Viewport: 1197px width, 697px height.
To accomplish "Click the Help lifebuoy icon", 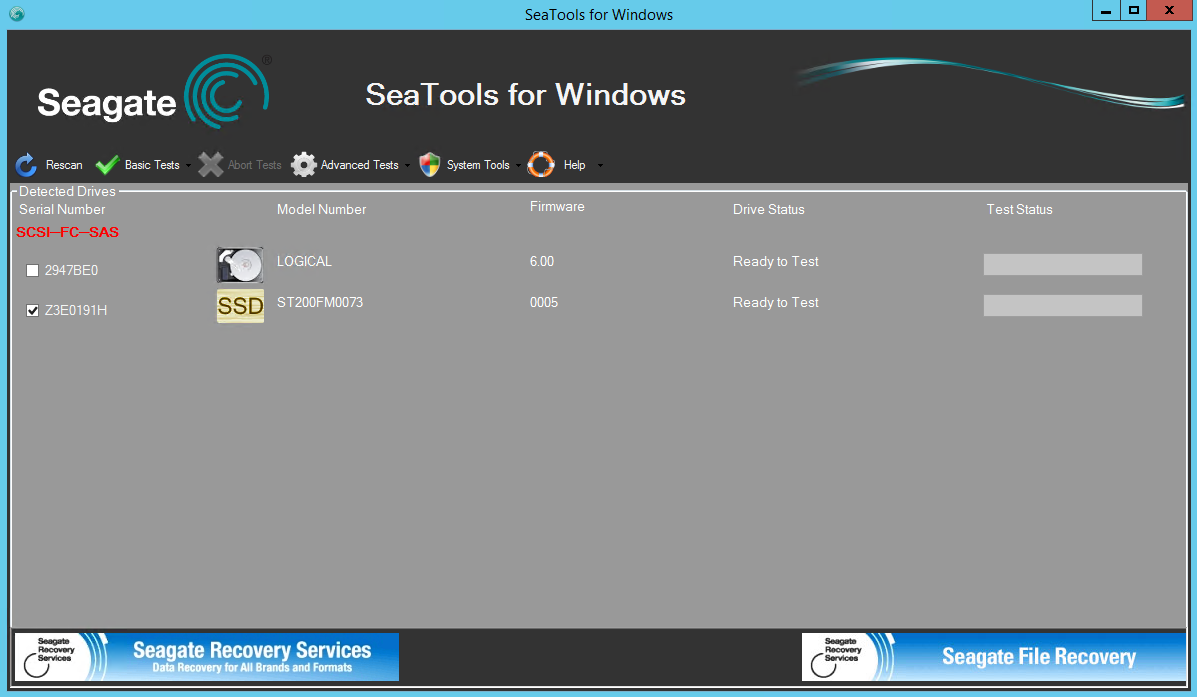I will (x=540, y=165).
